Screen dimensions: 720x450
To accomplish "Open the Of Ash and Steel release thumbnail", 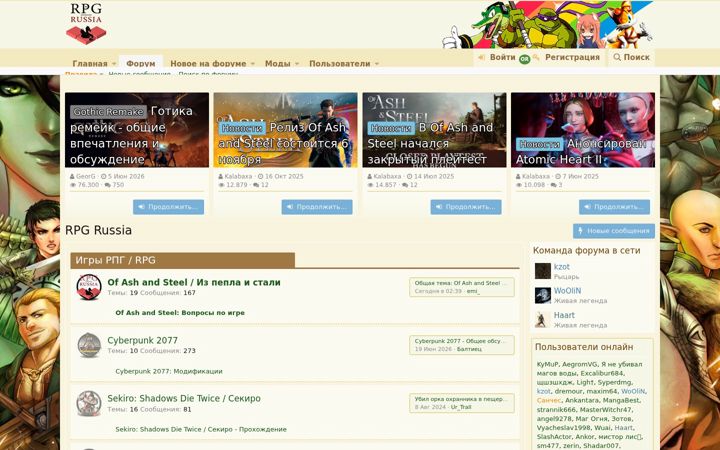I will point(286,130).
